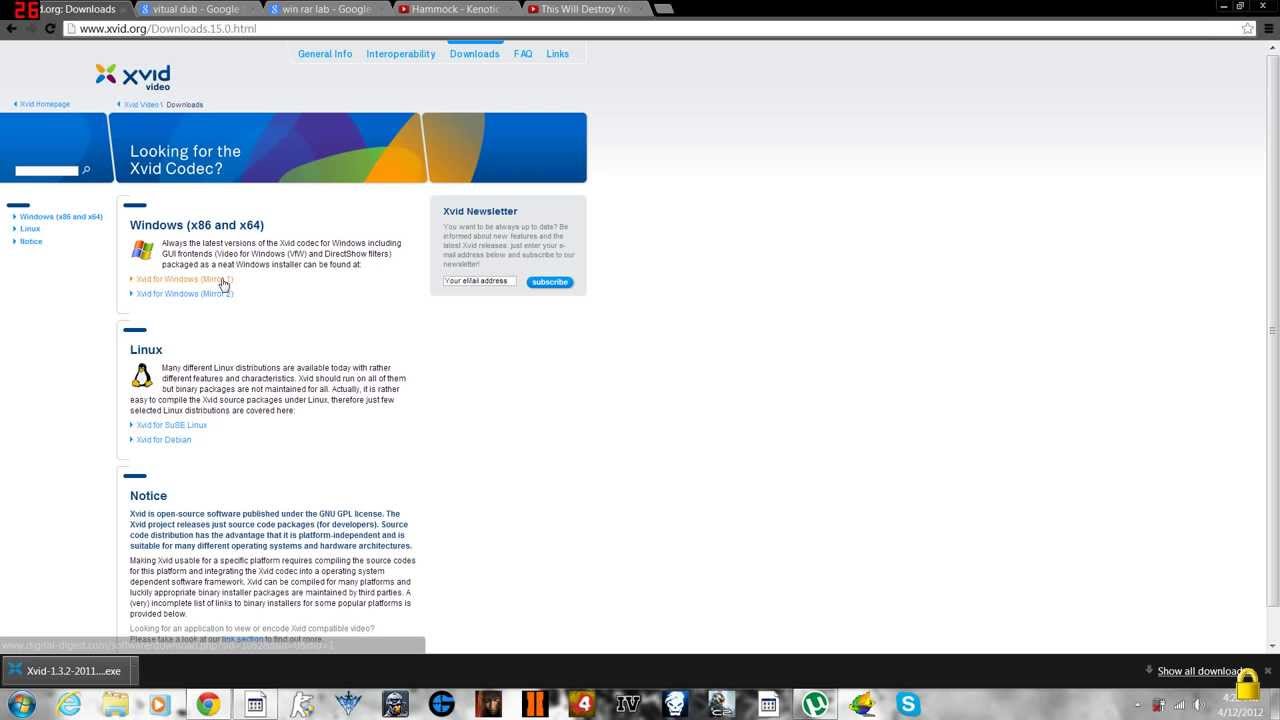Click the newsletter subscribe button
This screenshot has height=720, width=1280.
tap(549, 282)
